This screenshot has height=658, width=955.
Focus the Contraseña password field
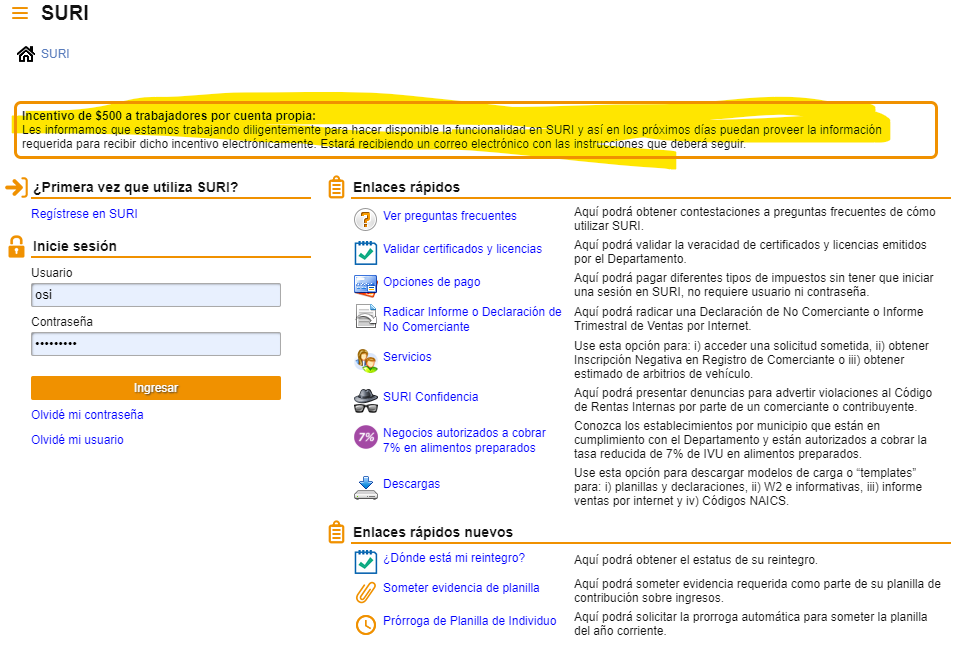(156, 344)
